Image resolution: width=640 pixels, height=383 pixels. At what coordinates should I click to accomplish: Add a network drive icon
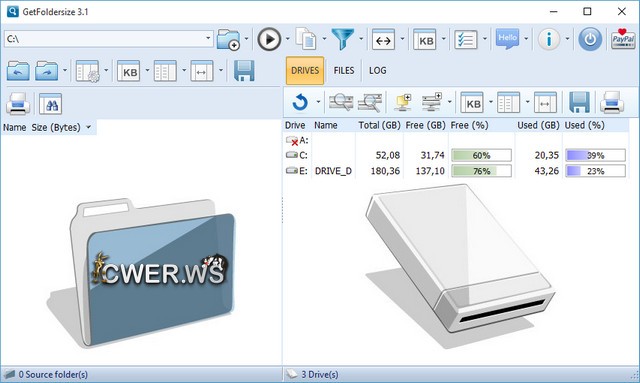tap(432, 102)
